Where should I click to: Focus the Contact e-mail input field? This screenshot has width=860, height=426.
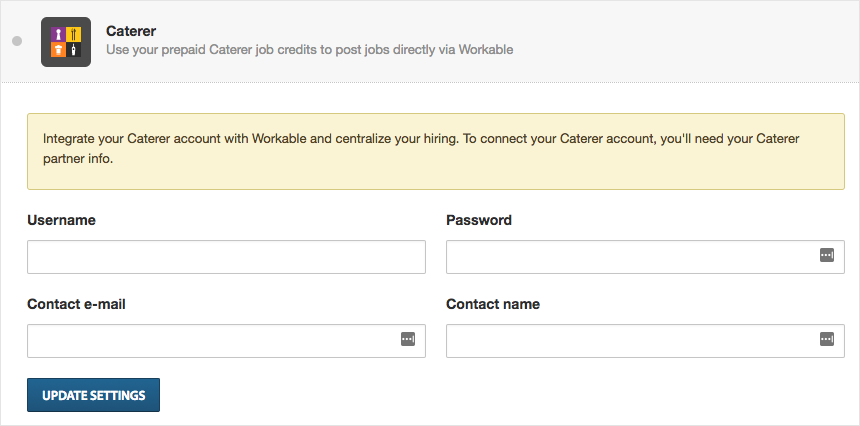[227, 340]
